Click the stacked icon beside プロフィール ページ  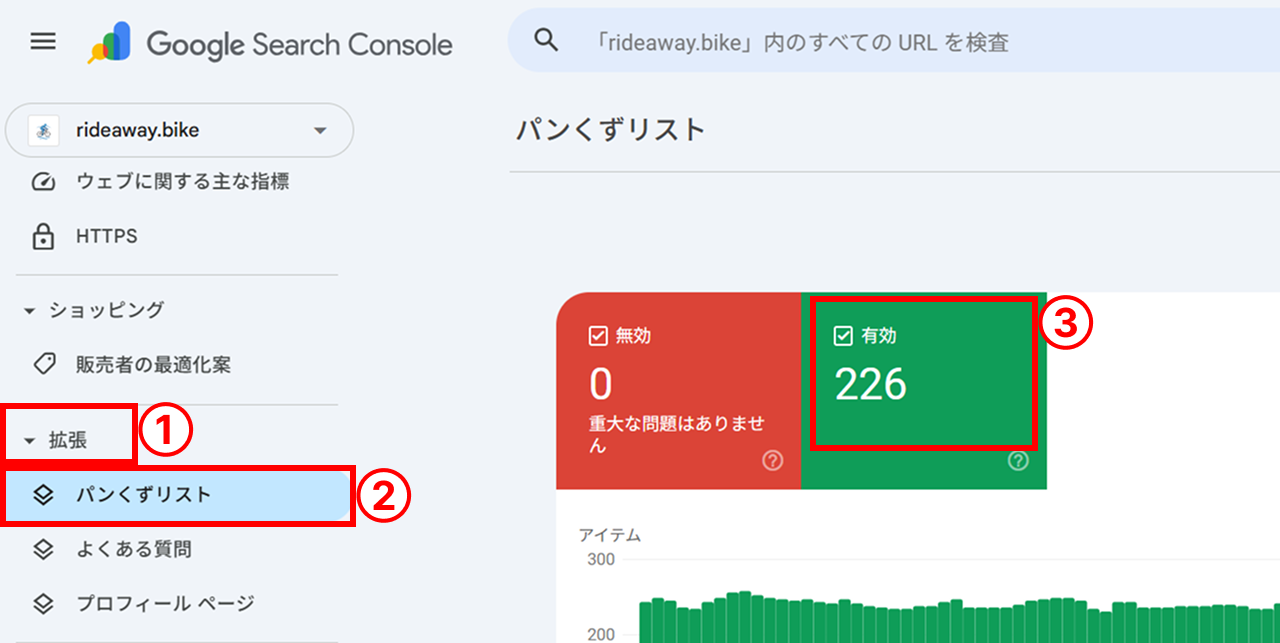pos(44,603)
